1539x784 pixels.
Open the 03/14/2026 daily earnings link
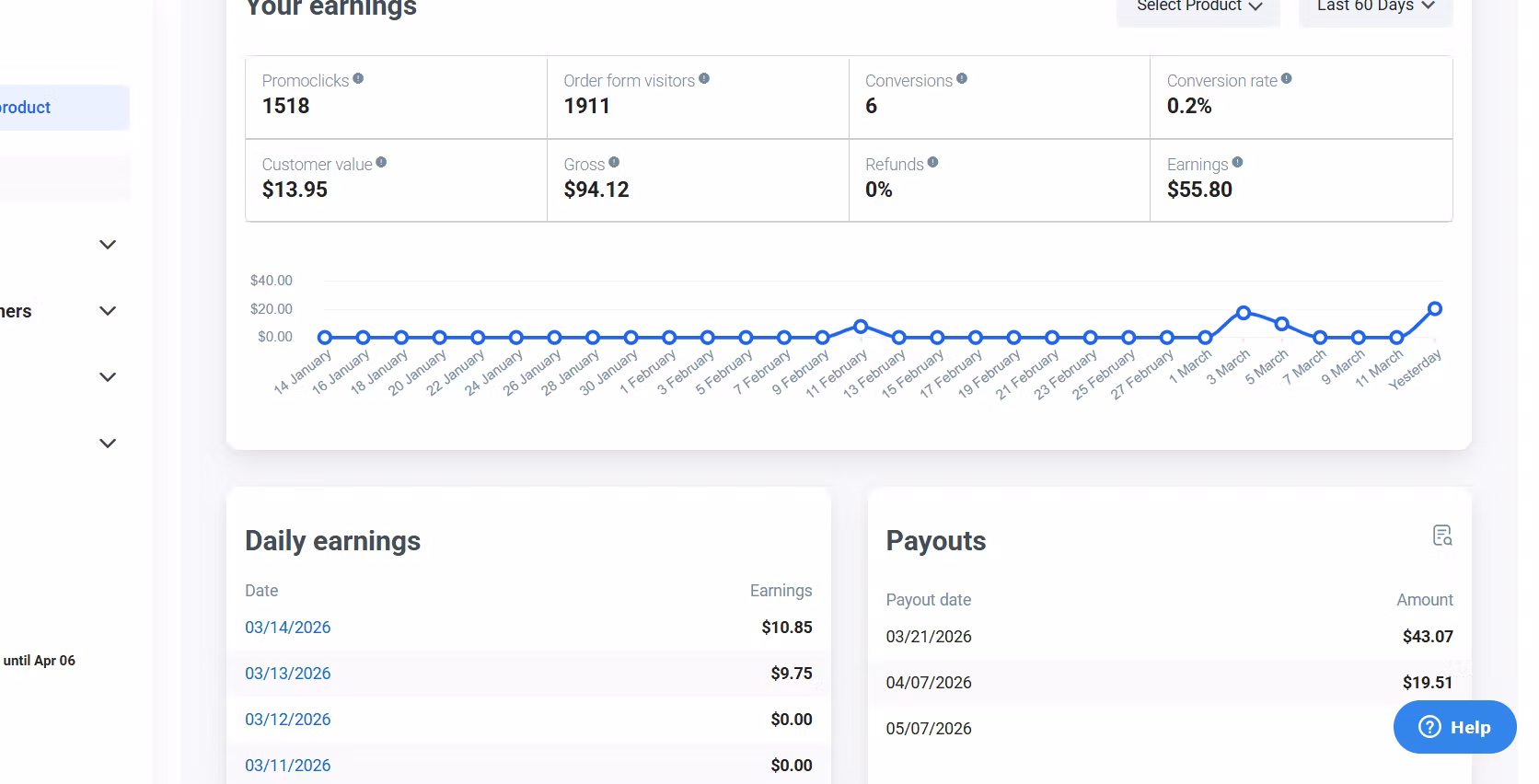pos(287,628)
